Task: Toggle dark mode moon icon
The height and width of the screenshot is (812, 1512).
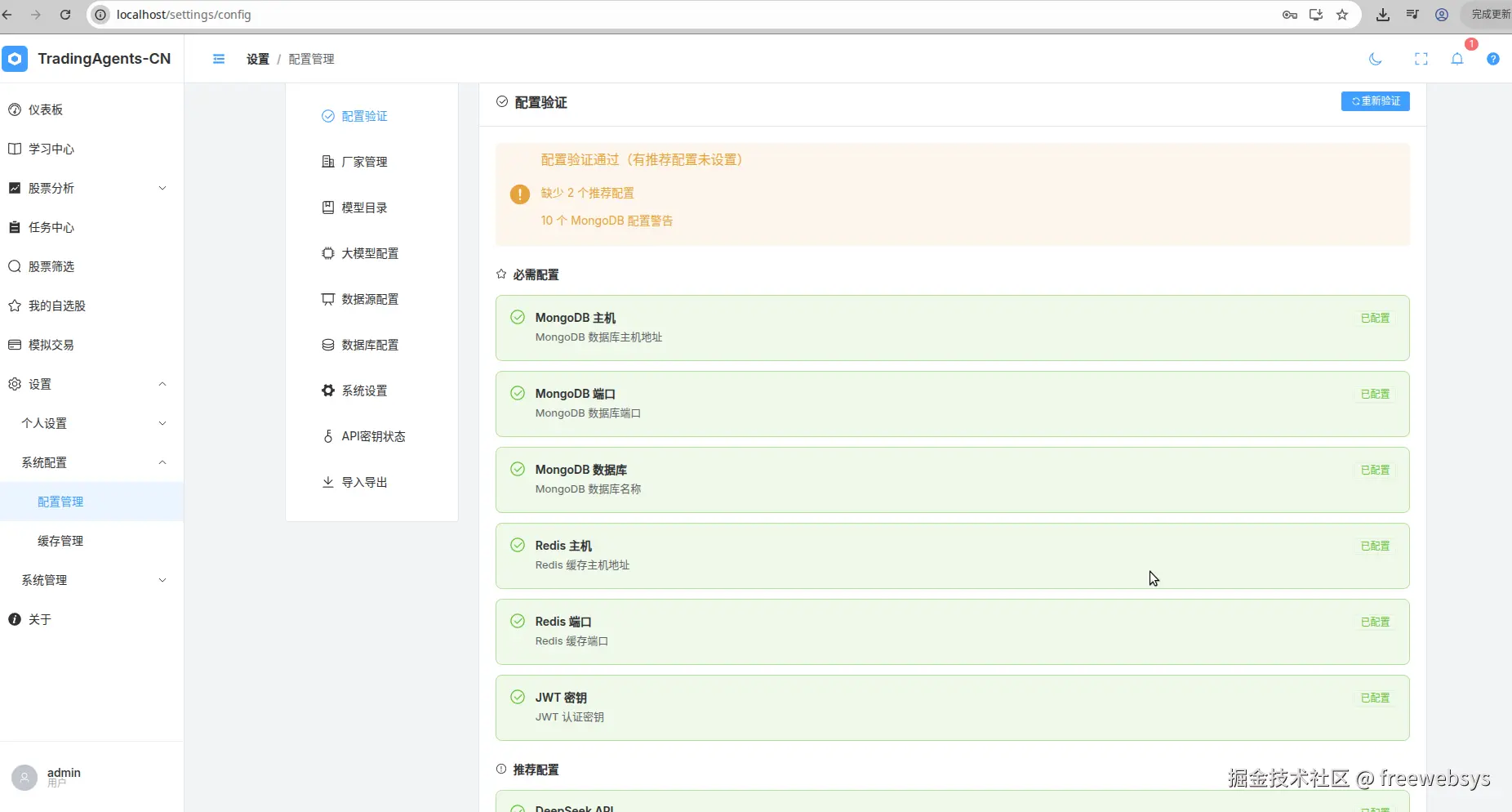Action: [x=1376, y=59]
